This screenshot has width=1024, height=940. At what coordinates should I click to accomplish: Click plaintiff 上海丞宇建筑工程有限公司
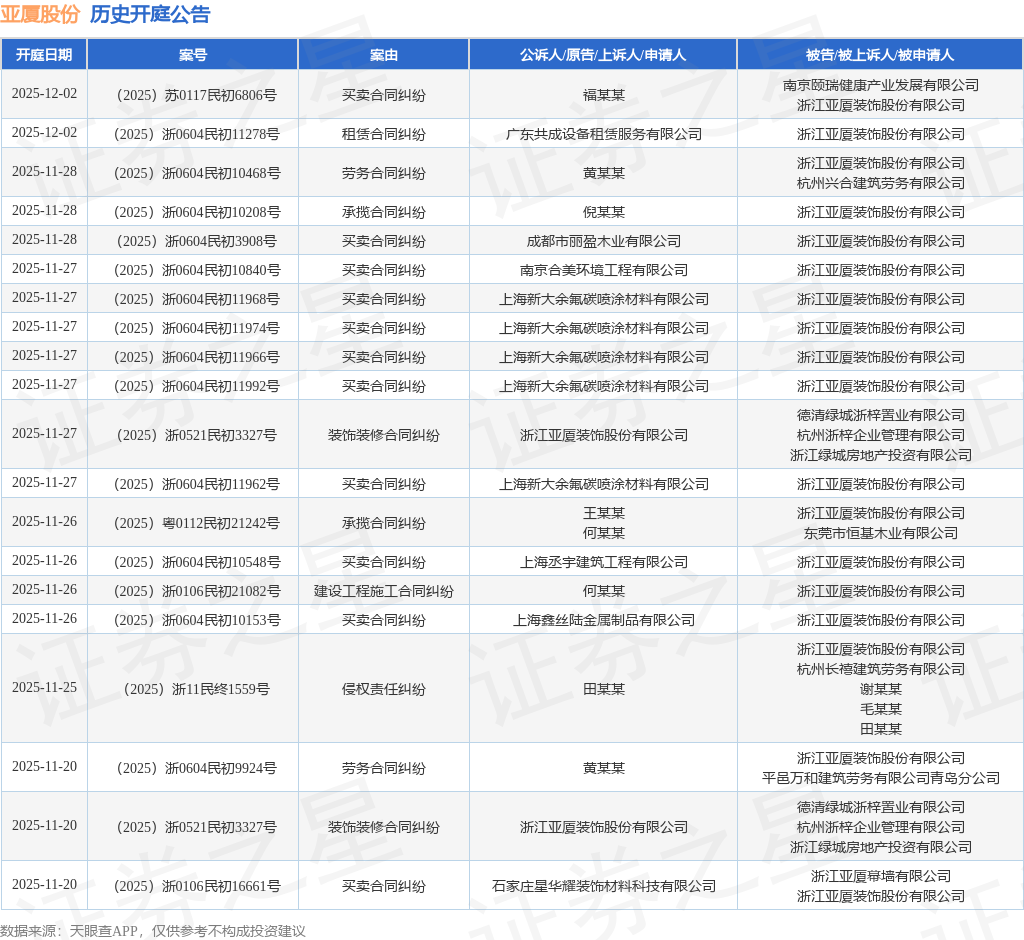click(603, 562)
